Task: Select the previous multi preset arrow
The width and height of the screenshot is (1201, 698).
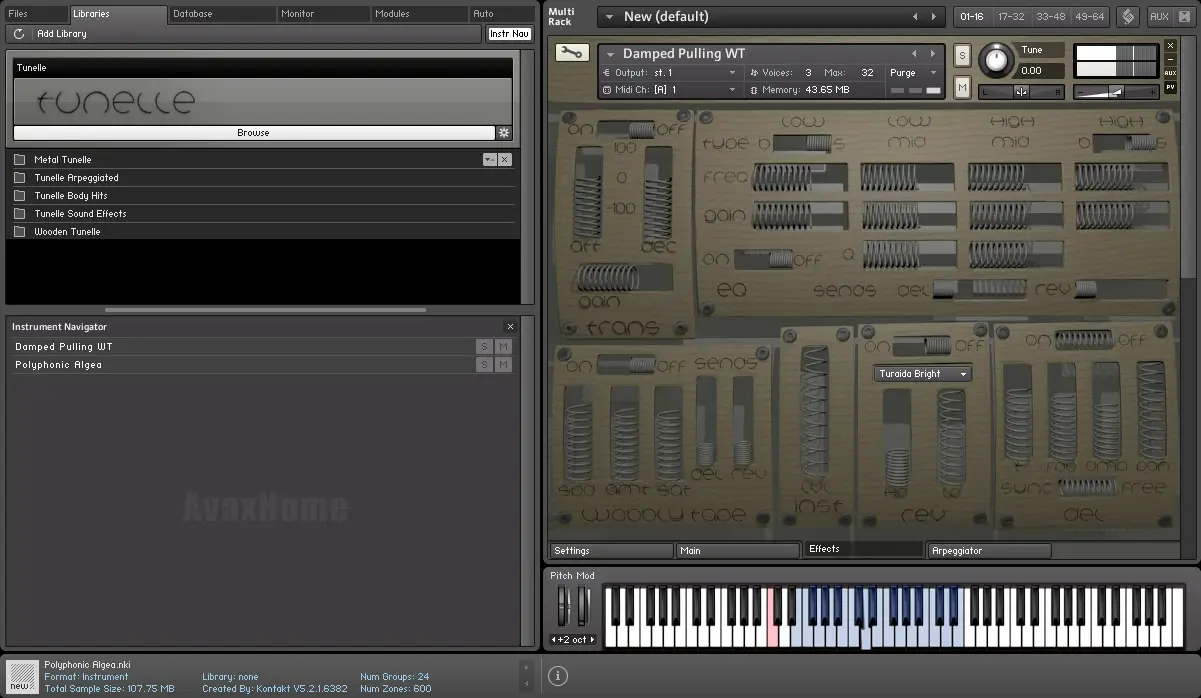Action: point(915,17)
